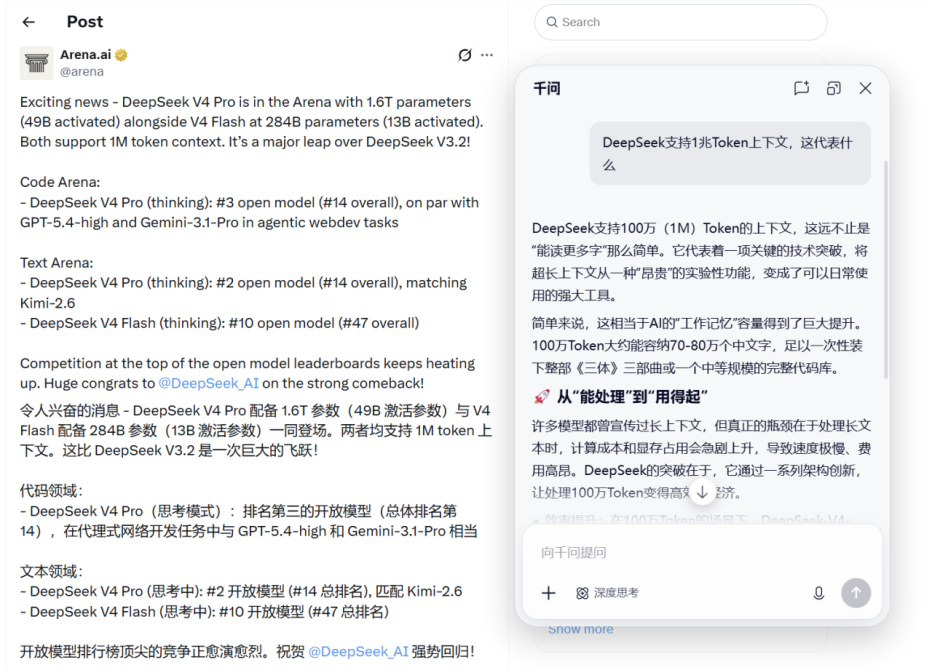Viewport: 932px width, 670px height.
Task: Click the '文本领域:' line
Action: coord(51,572)
